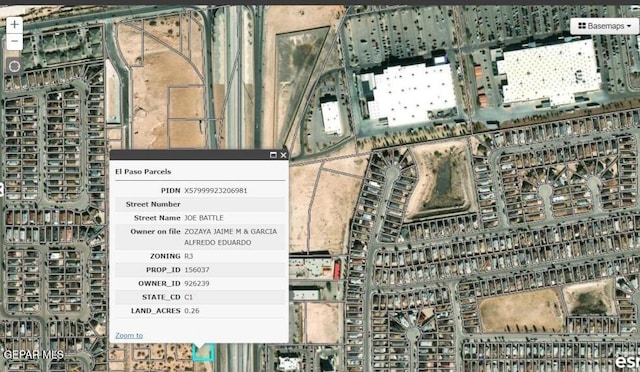Viewport: 640px width, 372px height.
Task: Zoom out with the minus button
Action: point(15,42)
